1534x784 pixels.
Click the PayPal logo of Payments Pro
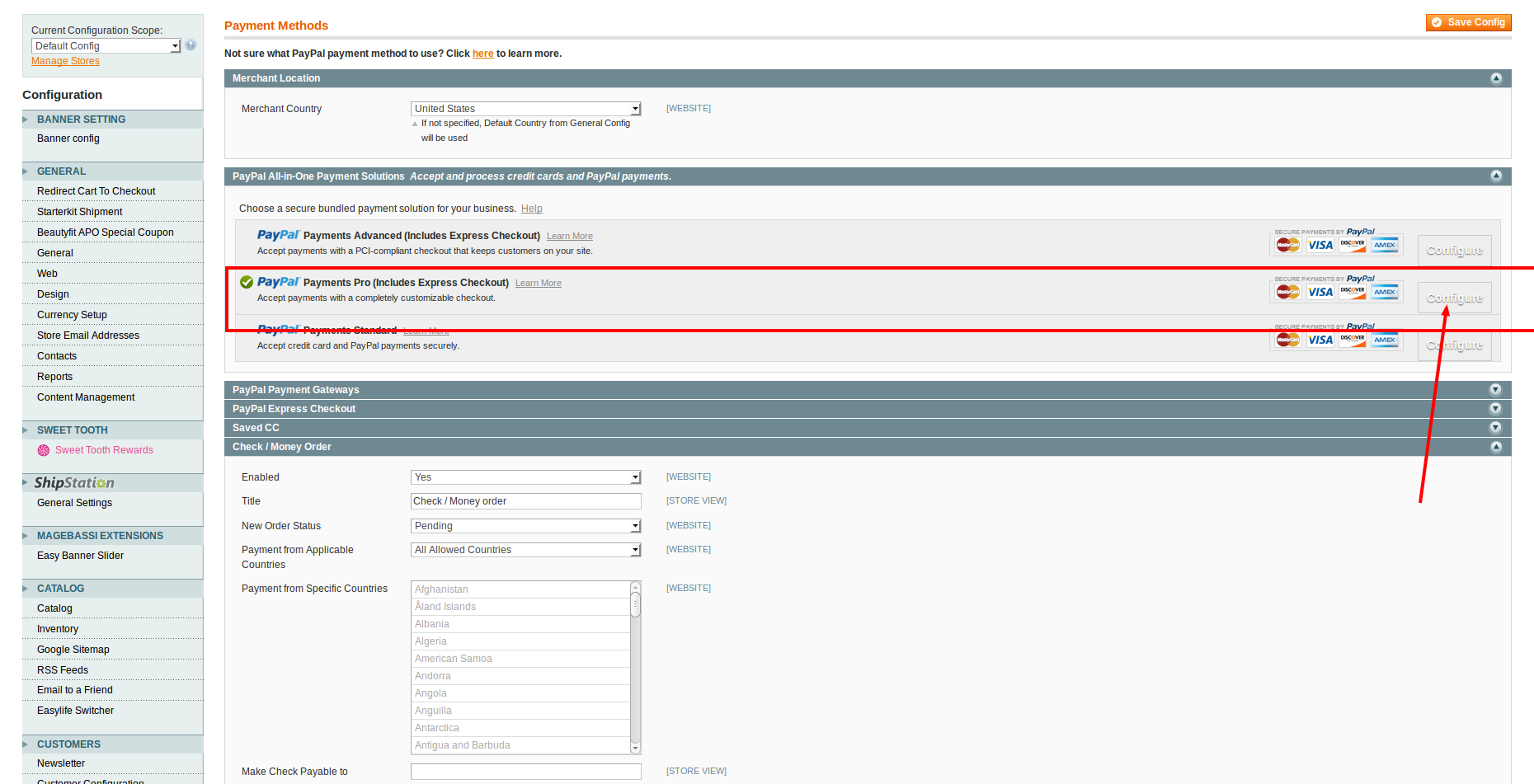click(278, 282)
